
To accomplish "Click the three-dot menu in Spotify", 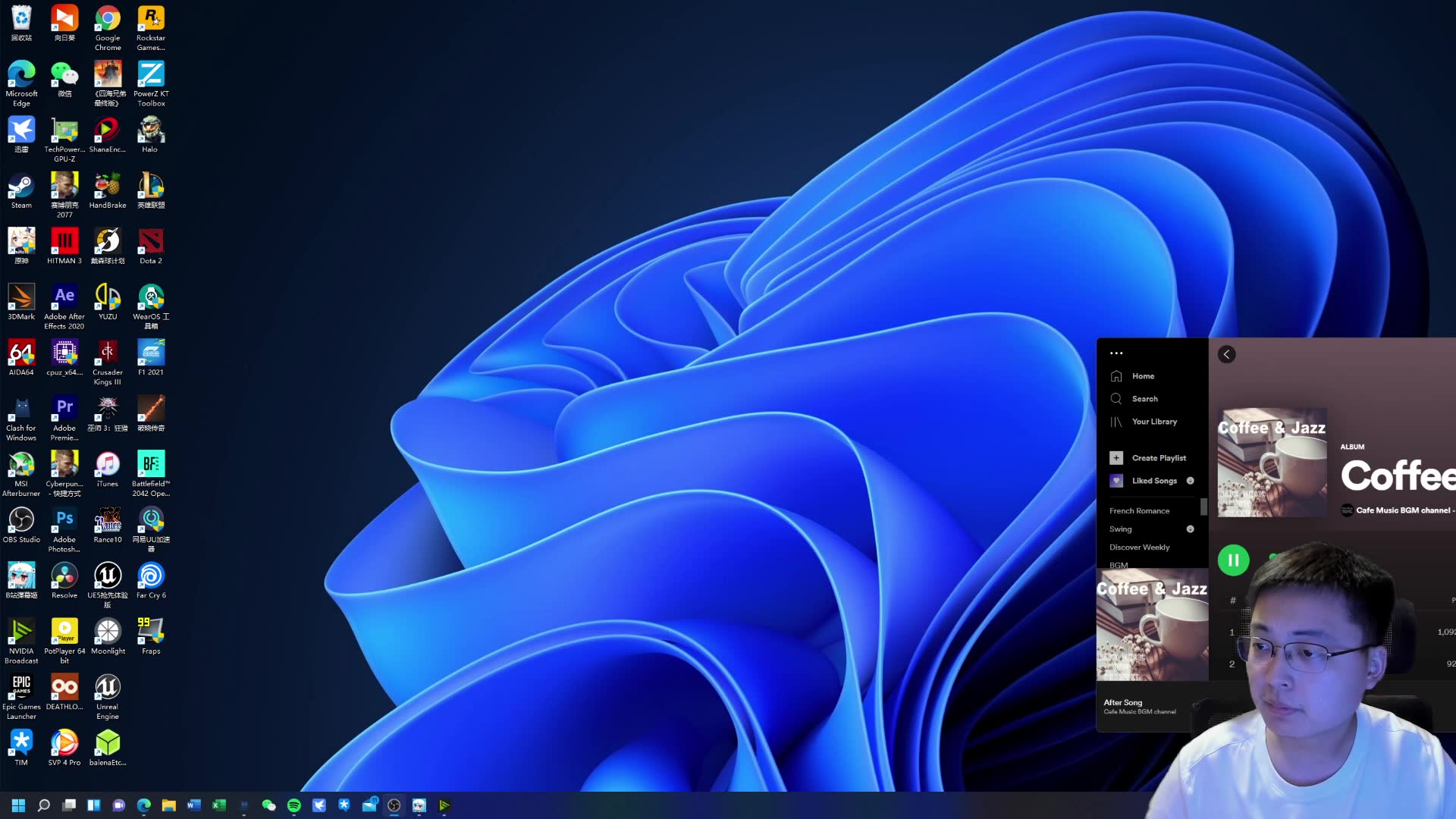I will click(1116, 353).
